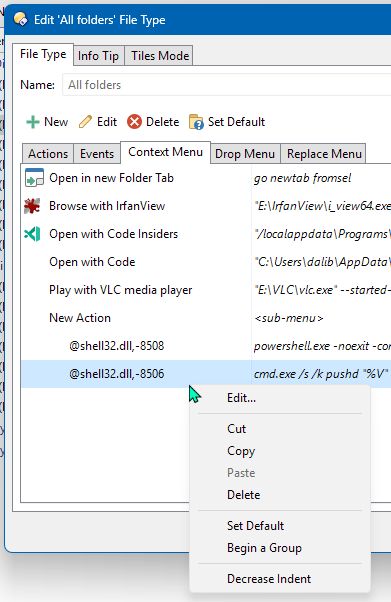Select the Open with Code Insiders label
Viewport: 391px width, 602px height.
(x=114, y=234)
